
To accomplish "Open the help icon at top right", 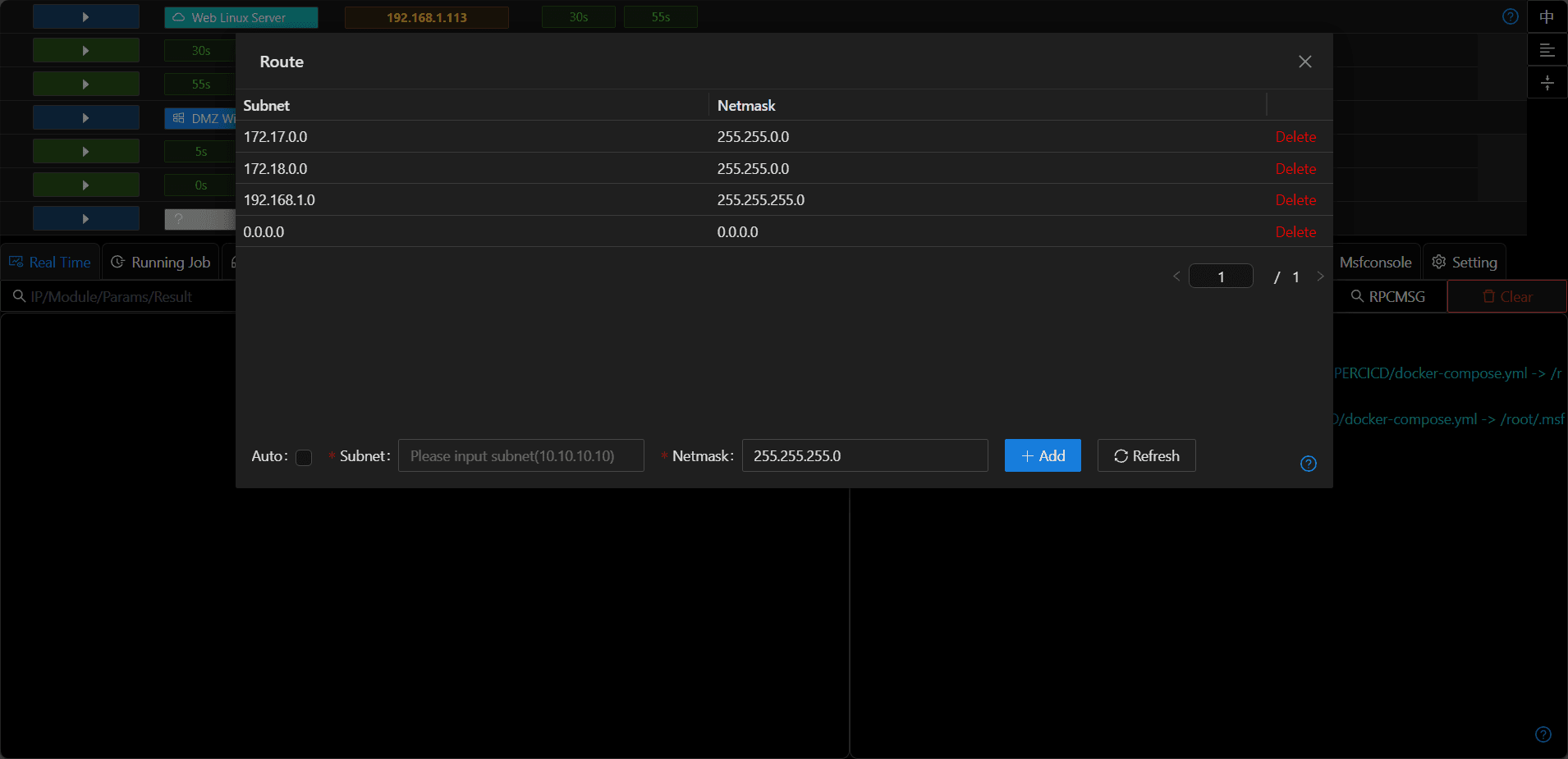I will click(x=1510, y=16).
